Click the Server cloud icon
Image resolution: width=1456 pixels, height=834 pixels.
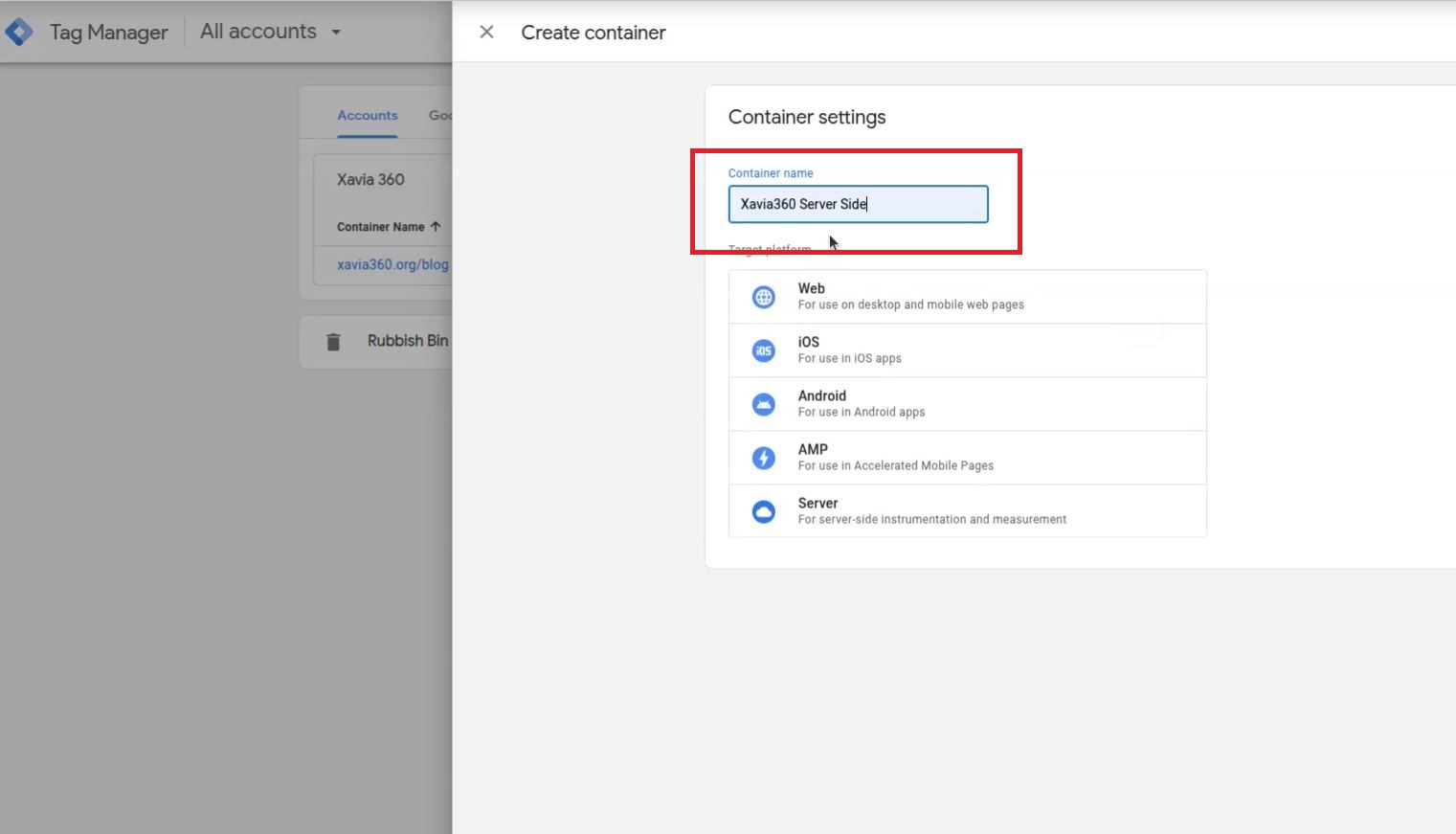coord(764,511)
